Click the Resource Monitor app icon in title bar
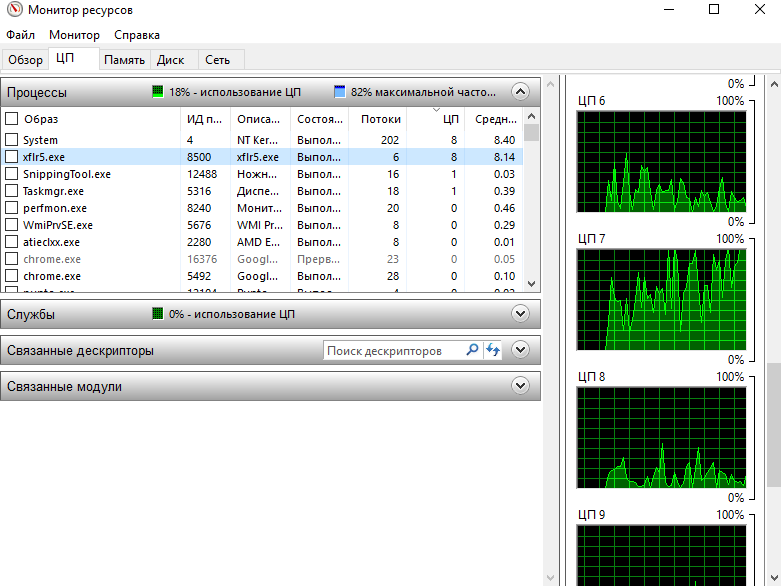Screen dimensions: 781x586 click(15, 9)
